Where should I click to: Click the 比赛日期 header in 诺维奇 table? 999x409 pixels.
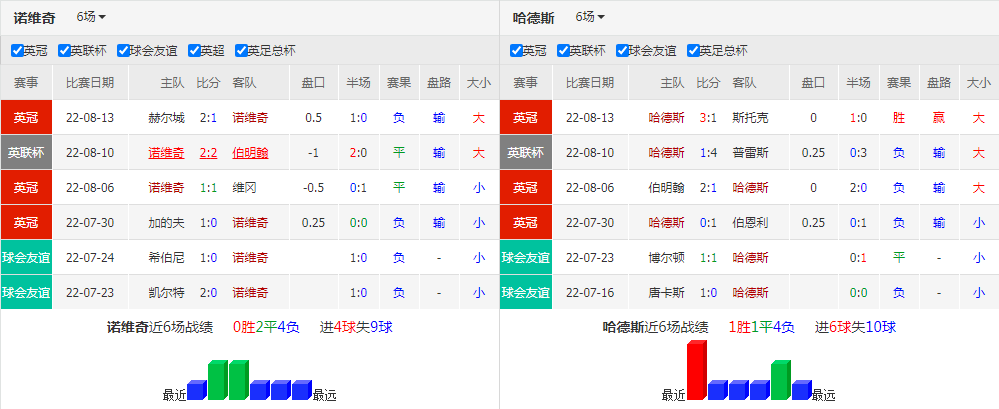click(x=90, y=82)
